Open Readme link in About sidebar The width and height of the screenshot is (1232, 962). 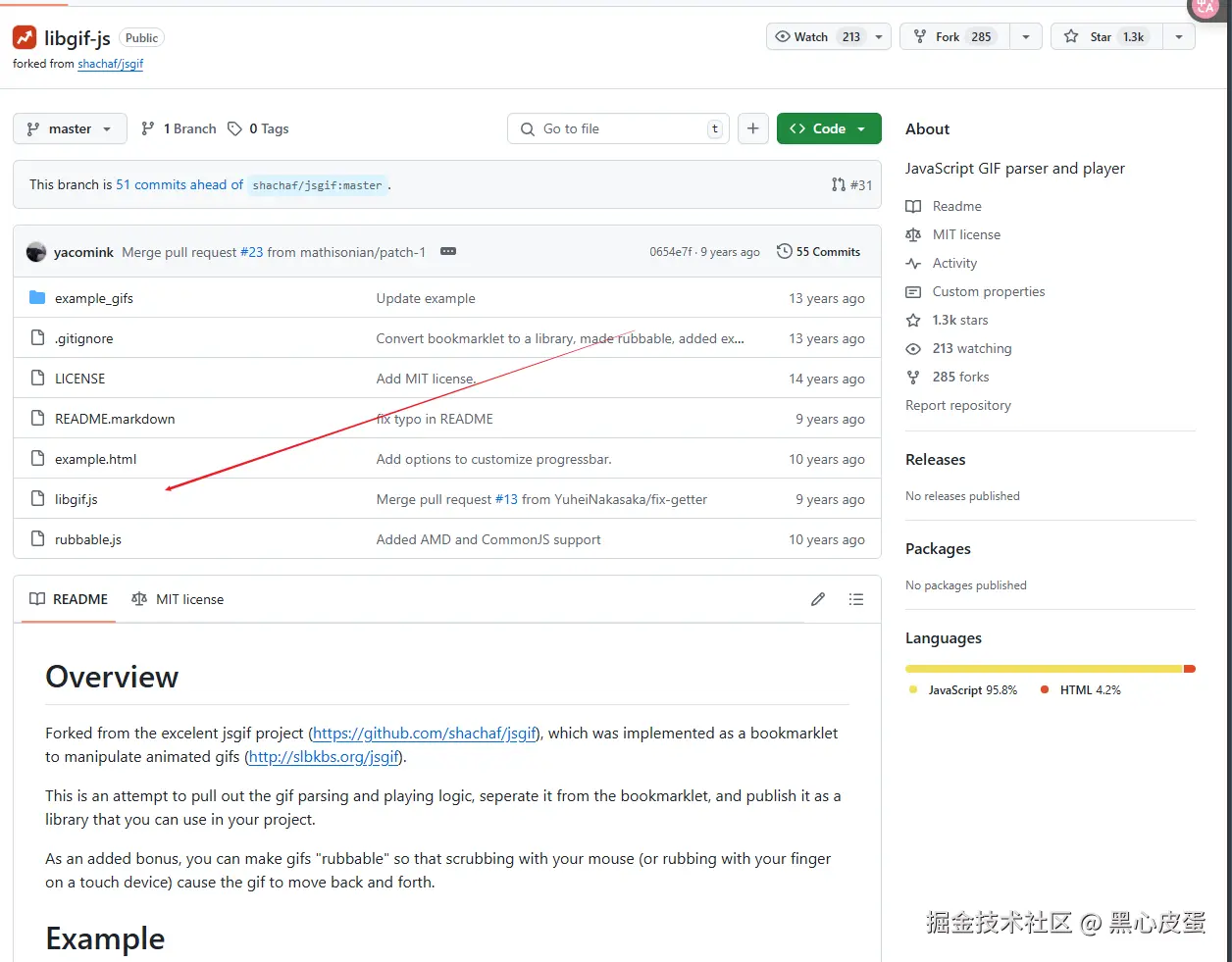click(956, 206)
